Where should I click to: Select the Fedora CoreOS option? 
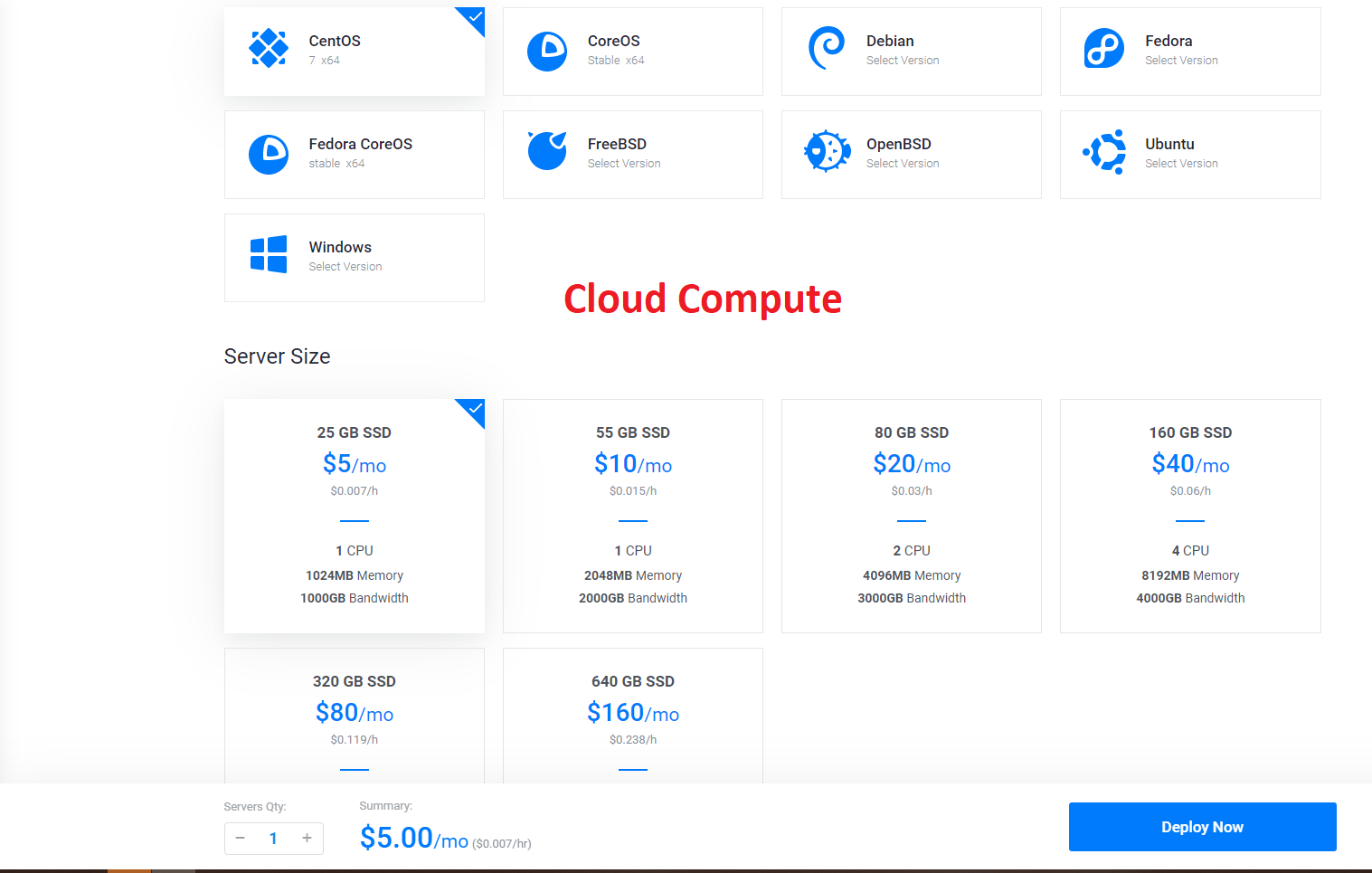coord(354,154)
